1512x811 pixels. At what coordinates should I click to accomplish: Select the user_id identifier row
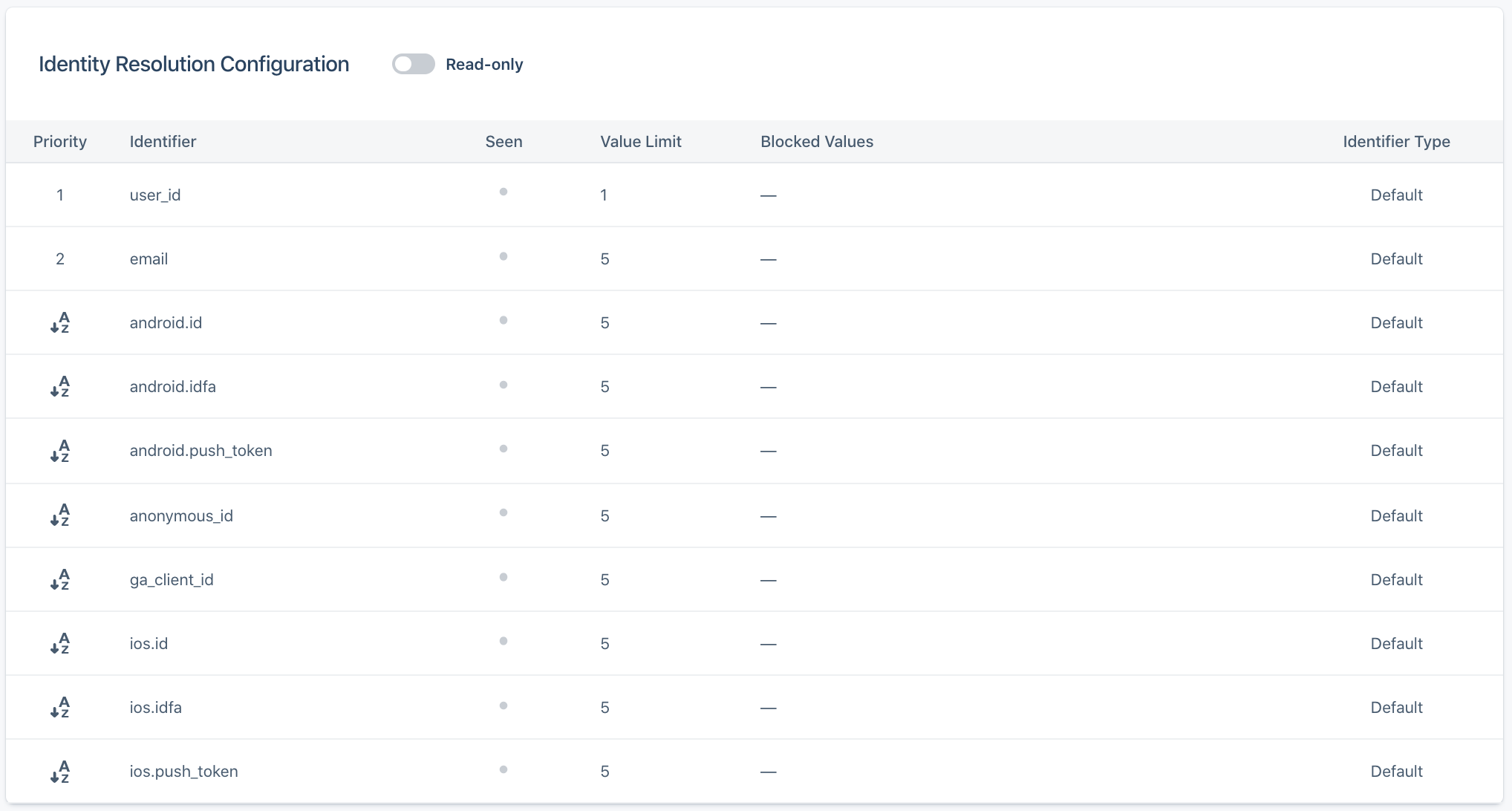click(155, 195)
